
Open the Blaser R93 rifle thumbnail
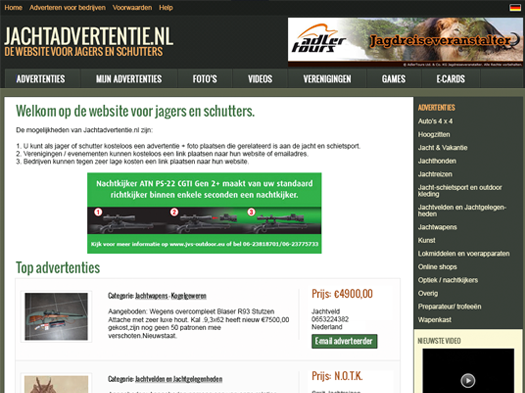click(56, 317)
